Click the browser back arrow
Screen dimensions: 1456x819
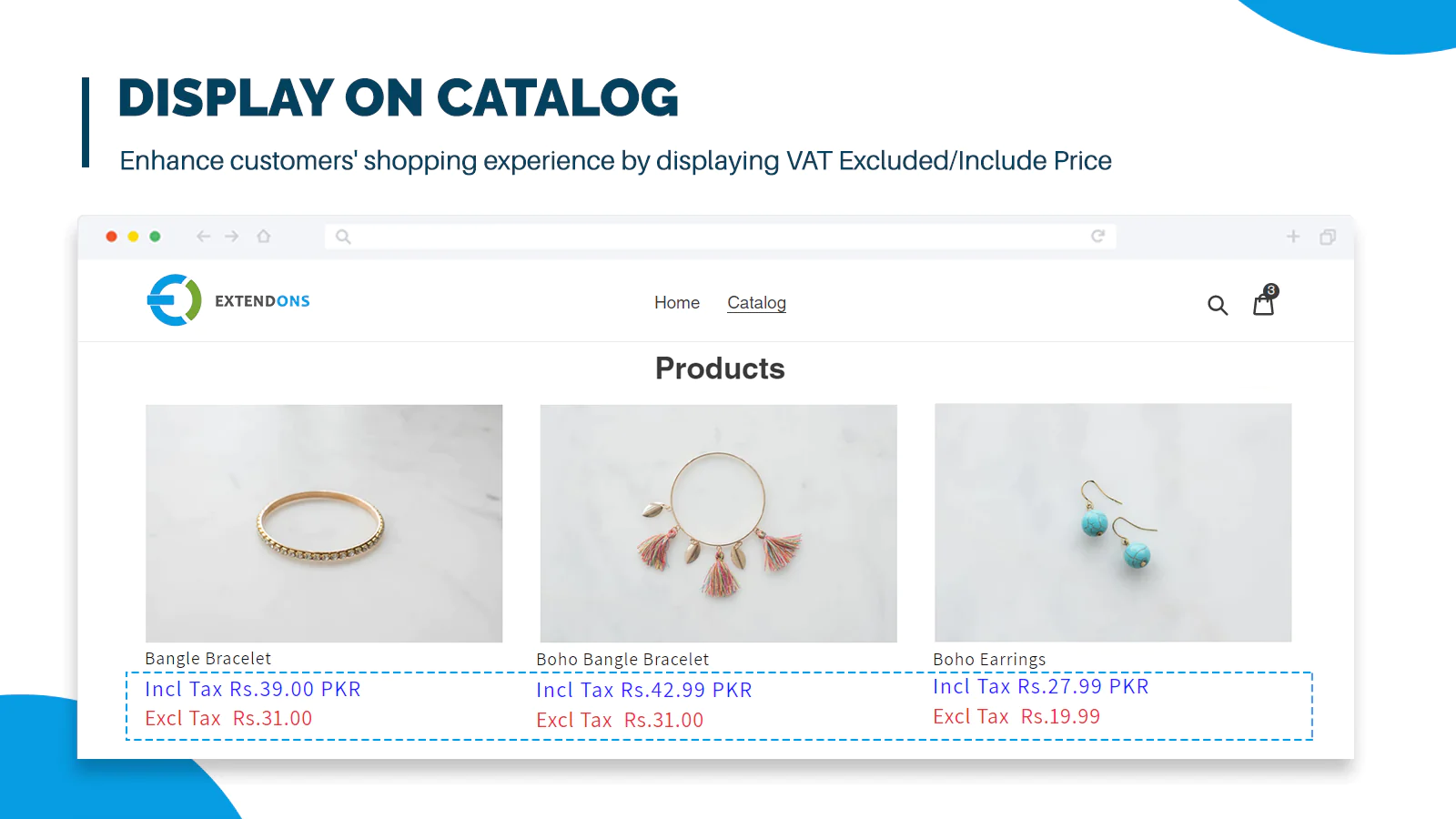[203, 237]
